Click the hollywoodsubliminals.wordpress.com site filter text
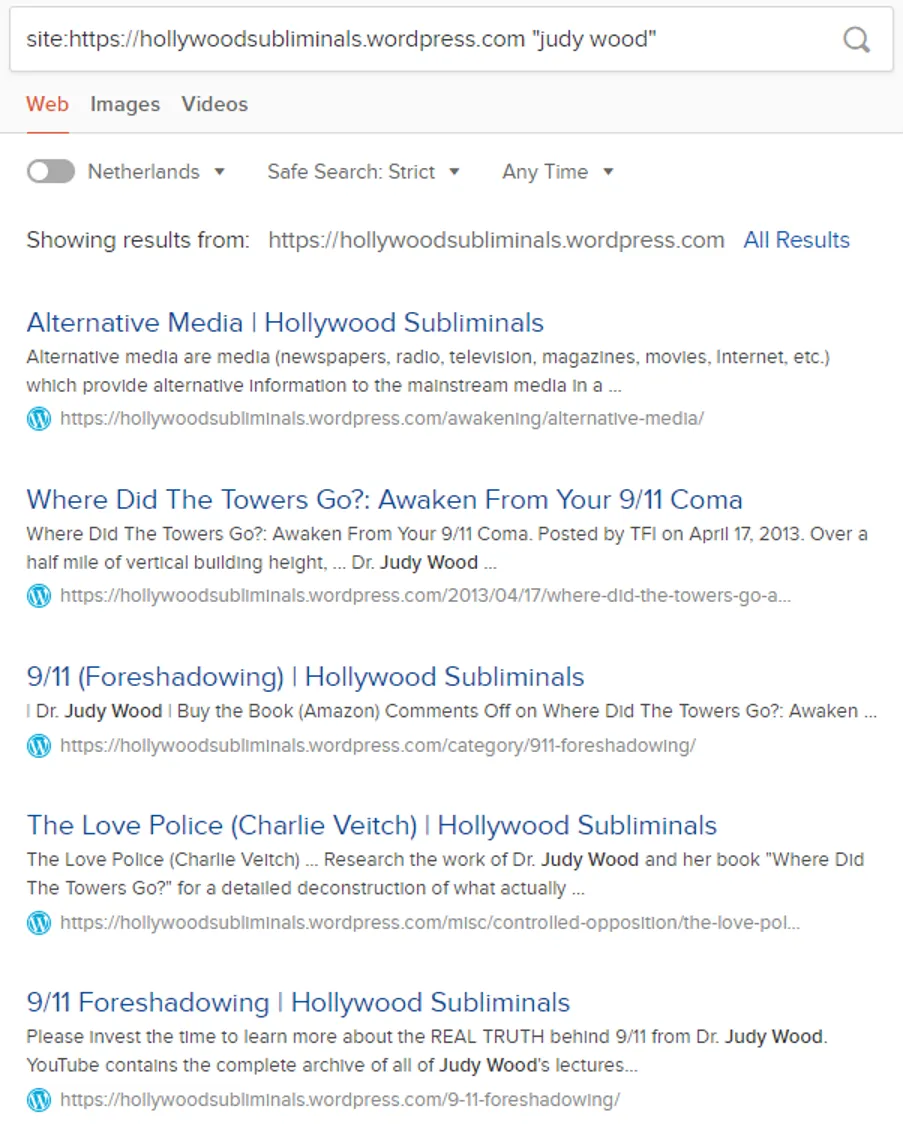This screenshot has width=904, height=1128. point(496,240)
